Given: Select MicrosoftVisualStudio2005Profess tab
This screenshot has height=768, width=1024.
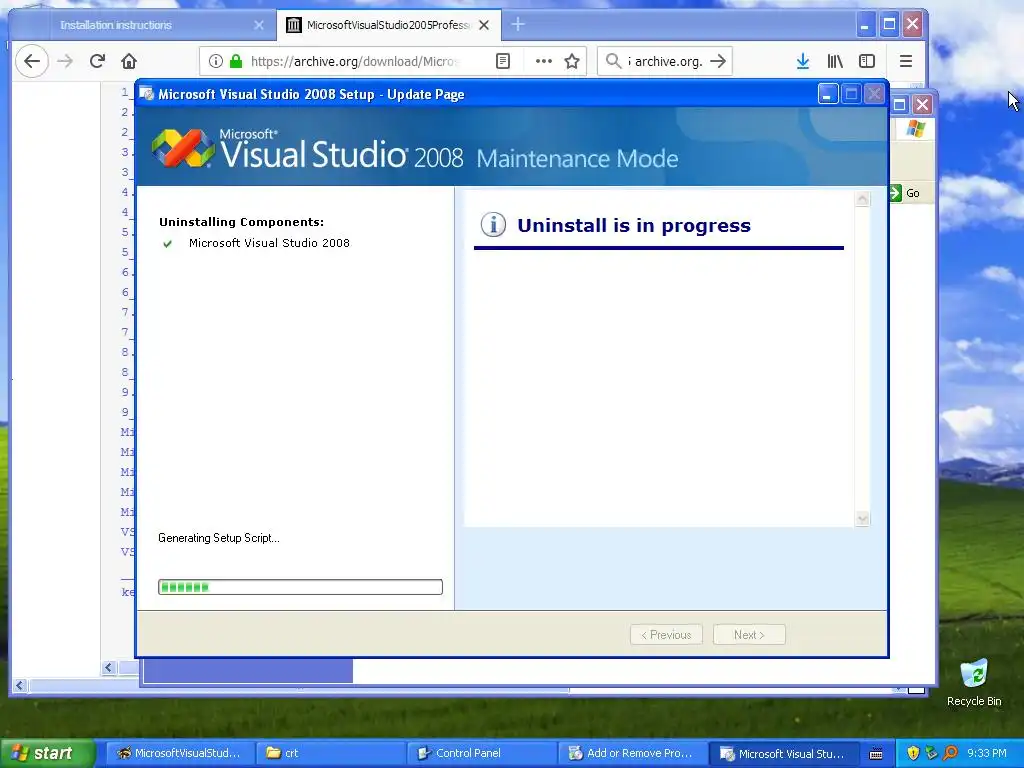Looking at the screenshot, I should coord(389,25).
